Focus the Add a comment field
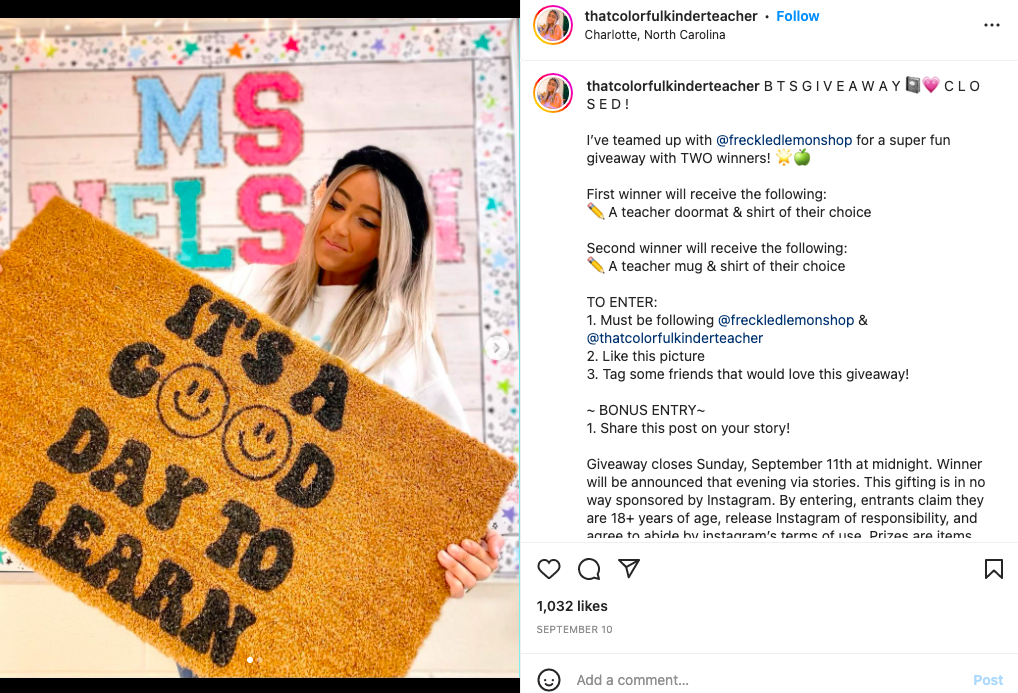 pyautogui.click(x=766, y=680)
